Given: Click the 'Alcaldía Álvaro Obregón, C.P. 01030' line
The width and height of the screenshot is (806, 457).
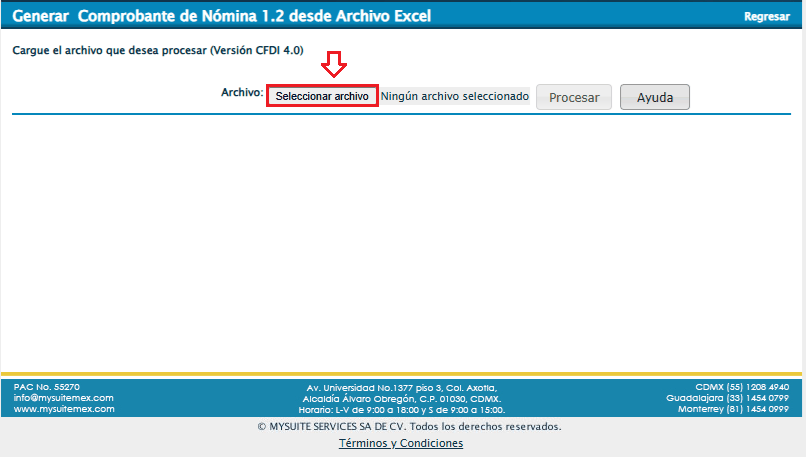Looking at the screenshot, I should tap(402, 399).
